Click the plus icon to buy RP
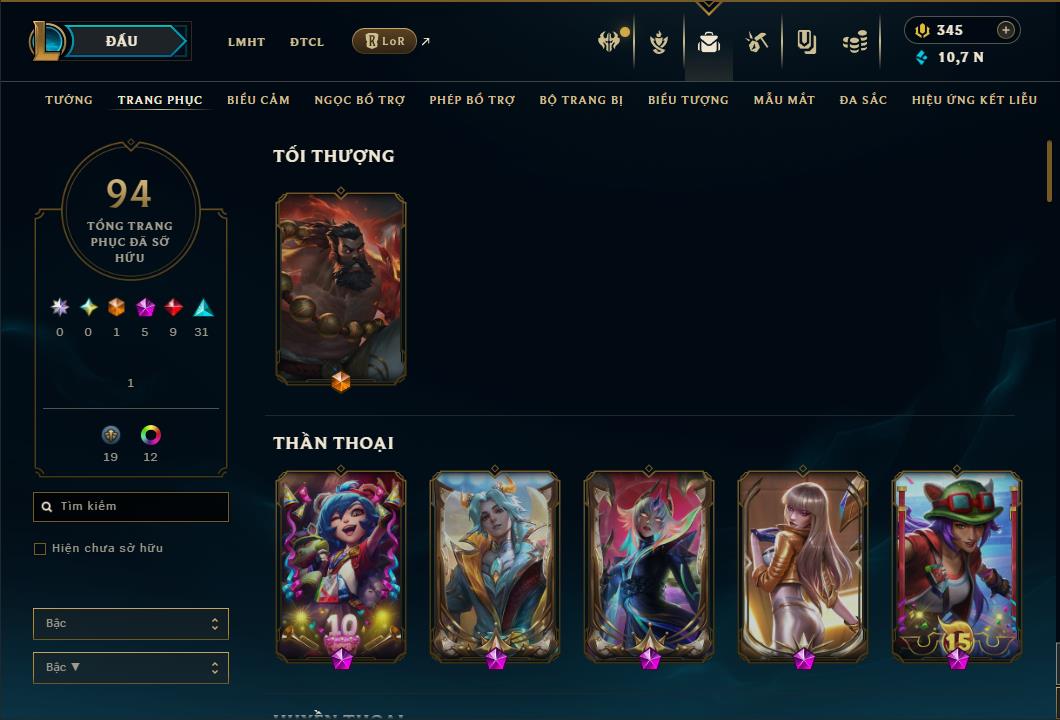The height and width of the screenshot is (720, 1060). point(1006,30)
